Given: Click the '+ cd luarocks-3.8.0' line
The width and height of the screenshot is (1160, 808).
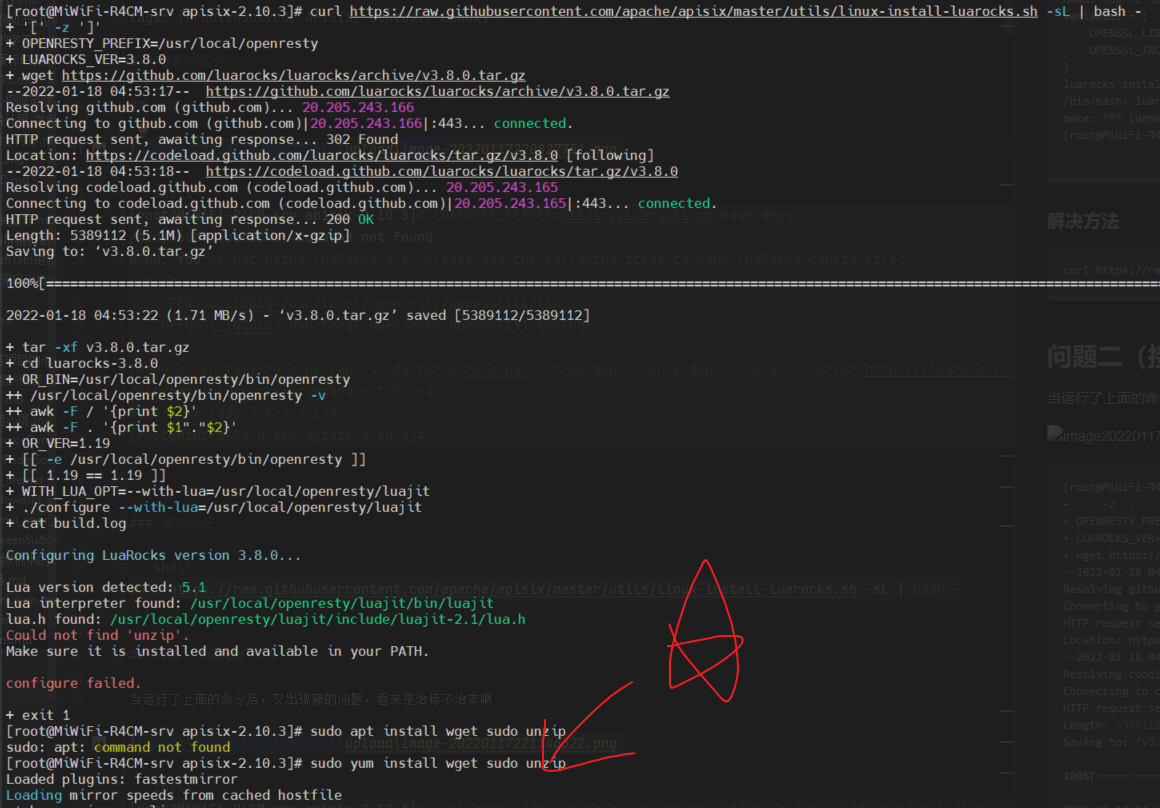Looking at the screenshot, I should coord(82,363).
